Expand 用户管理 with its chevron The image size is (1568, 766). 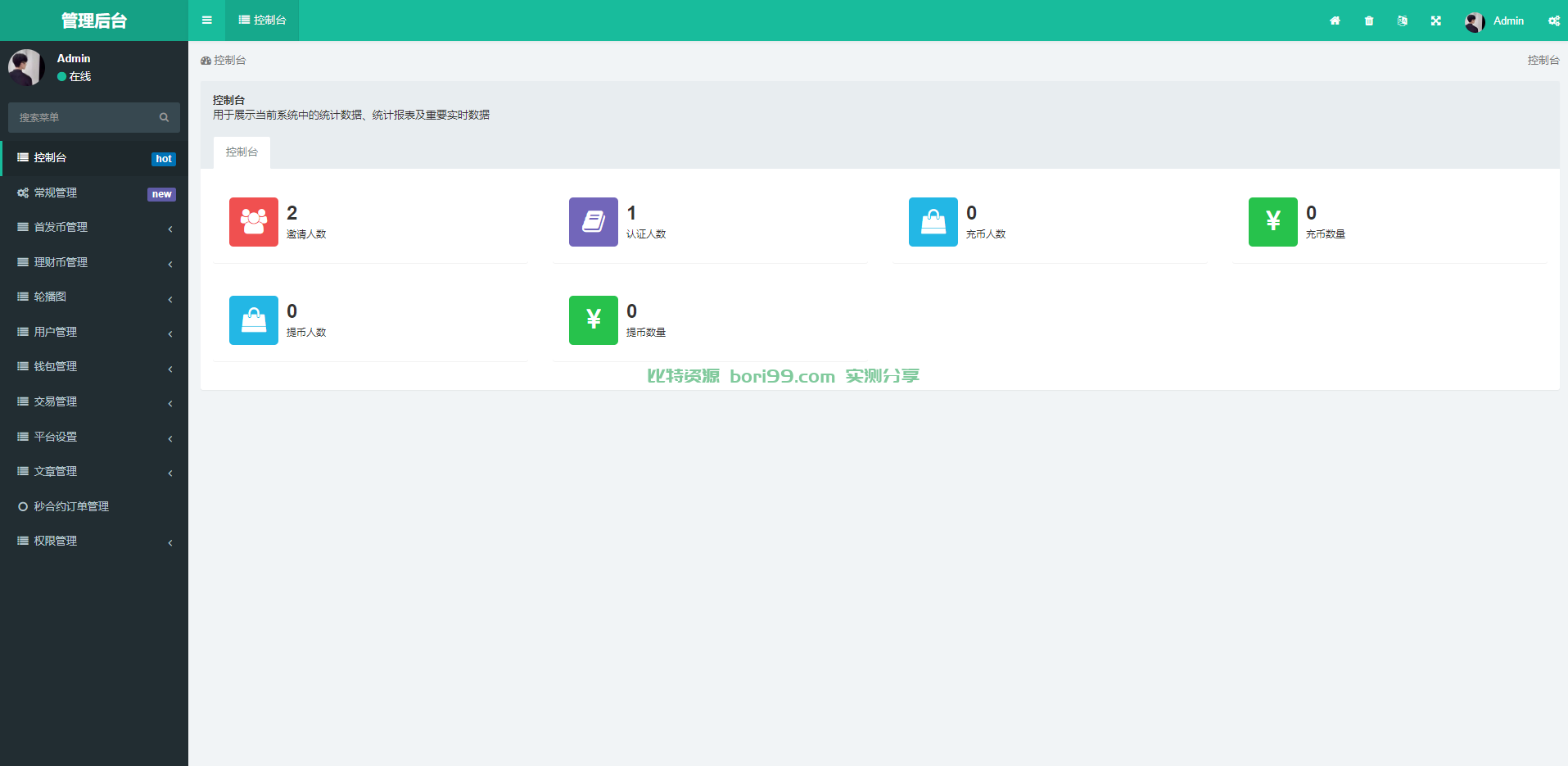point(170,333)
